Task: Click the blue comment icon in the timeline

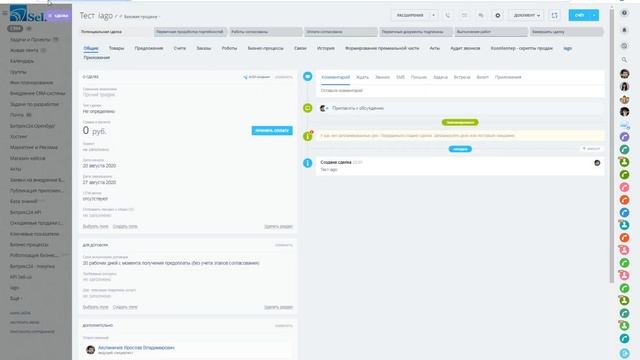Action: pyautogui.click(x=308, y=76)
